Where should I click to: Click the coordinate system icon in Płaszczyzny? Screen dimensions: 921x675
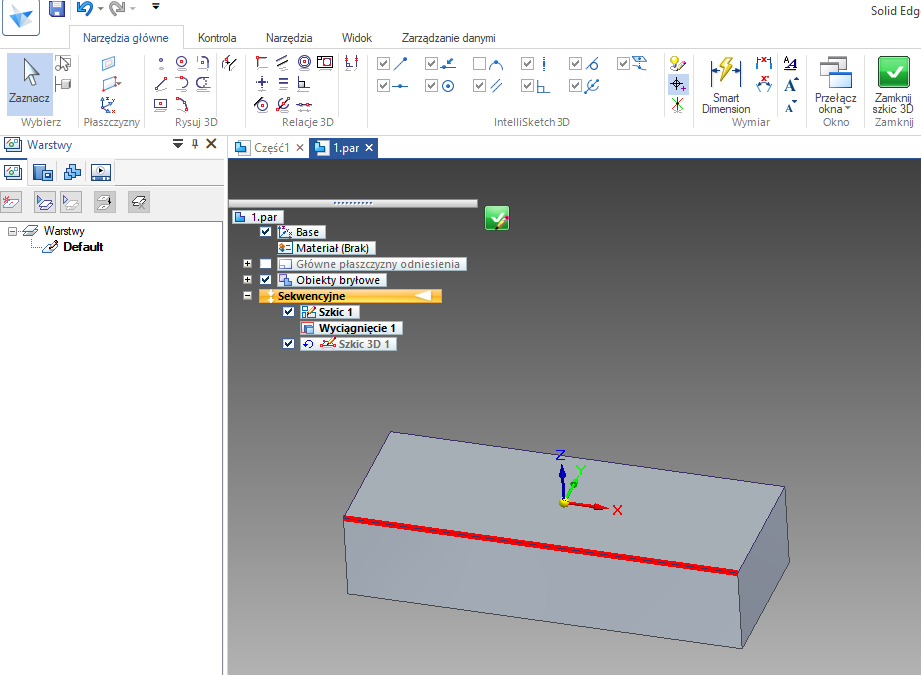(109, 105)
